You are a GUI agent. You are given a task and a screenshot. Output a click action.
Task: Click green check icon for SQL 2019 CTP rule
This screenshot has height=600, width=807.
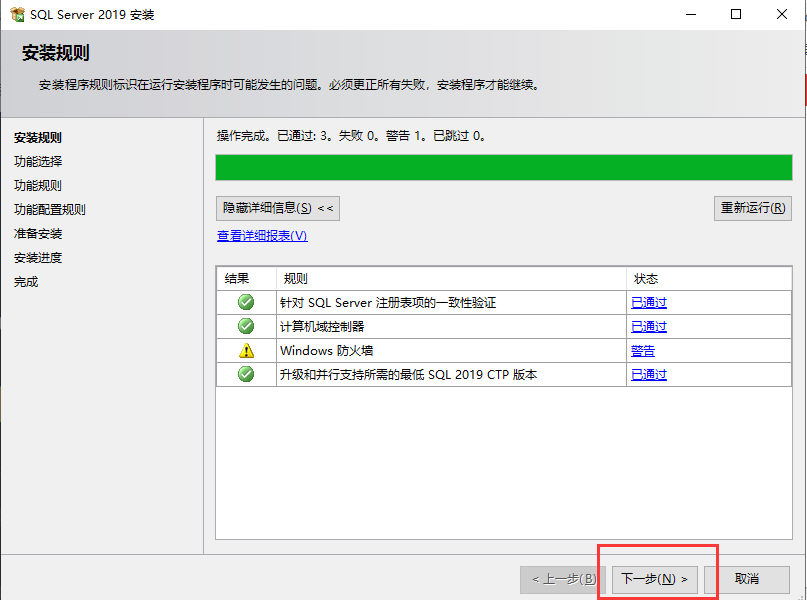[x=246, y=374]
